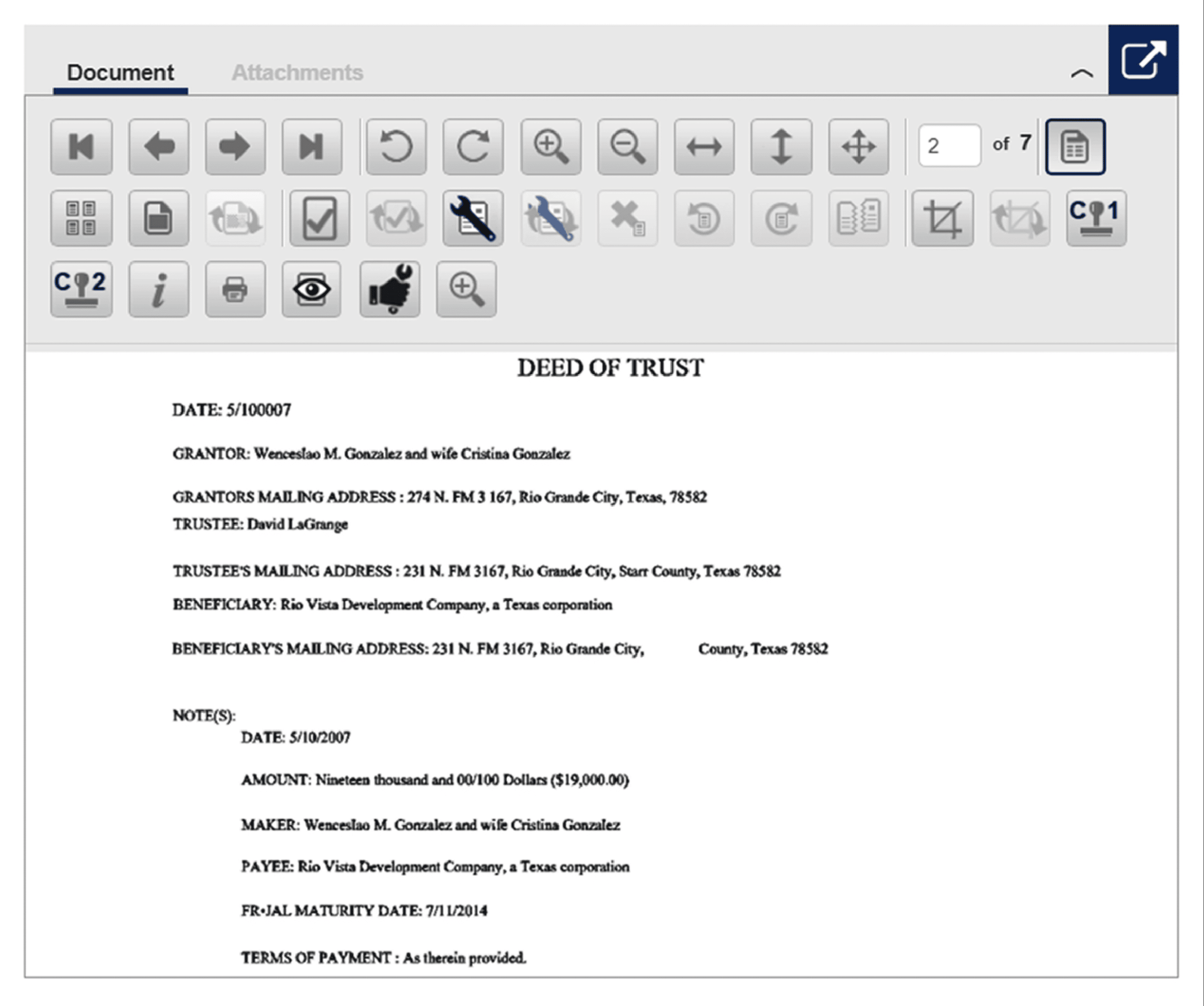Viewport: 1204px width, 1006px height.
Task: Activate the pan/move tool
Action: (858, 147)
